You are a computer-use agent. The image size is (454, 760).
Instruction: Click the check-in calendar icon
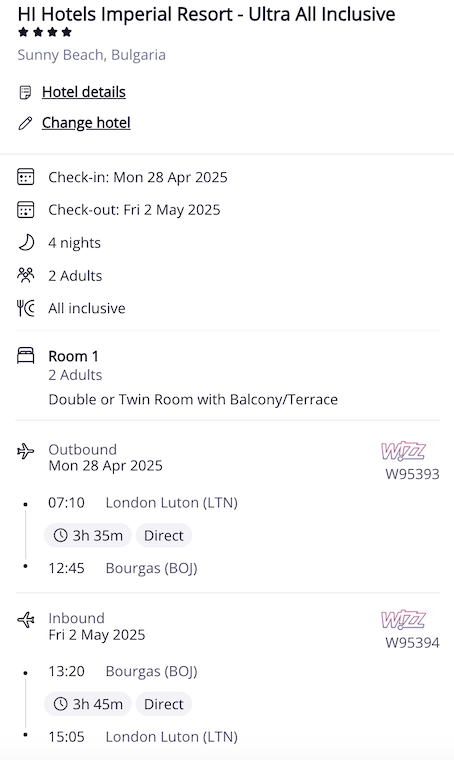26,177
